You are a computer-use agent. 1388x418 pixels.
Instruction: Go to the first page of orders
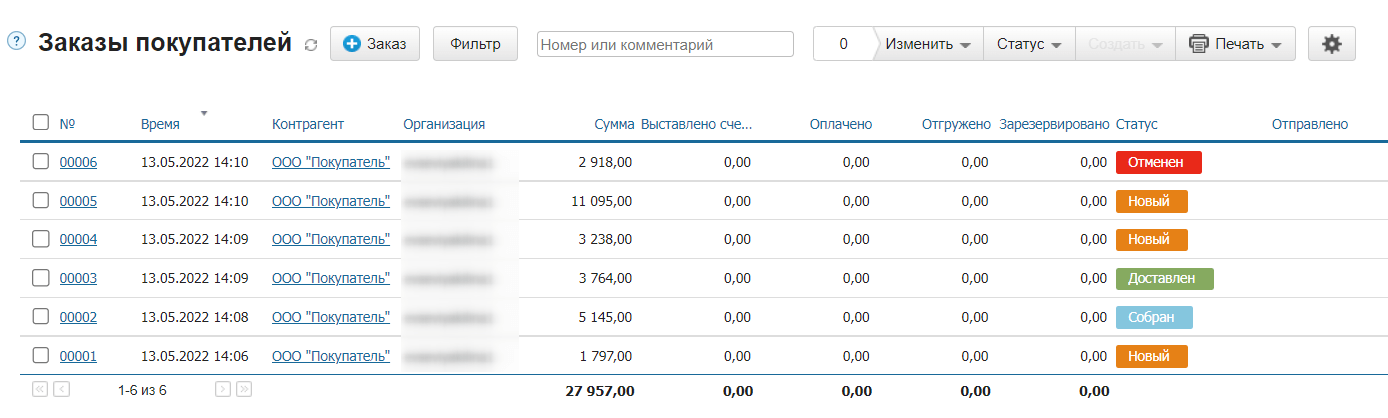(41, 389)
